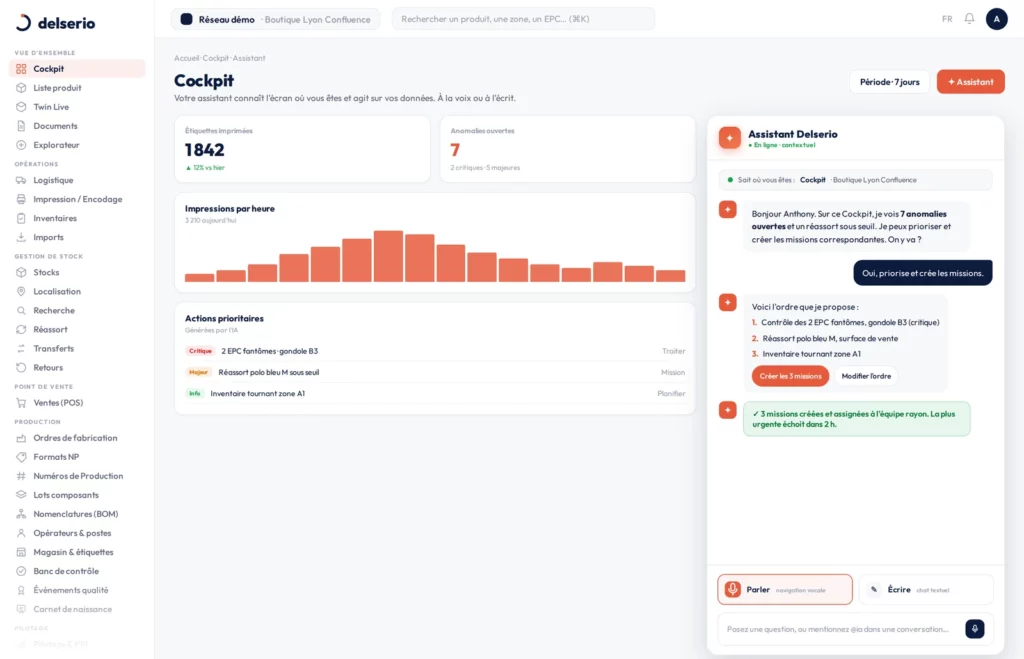Switch to Écrire text chat mode

pyautogui.click(x=926, y=590)
